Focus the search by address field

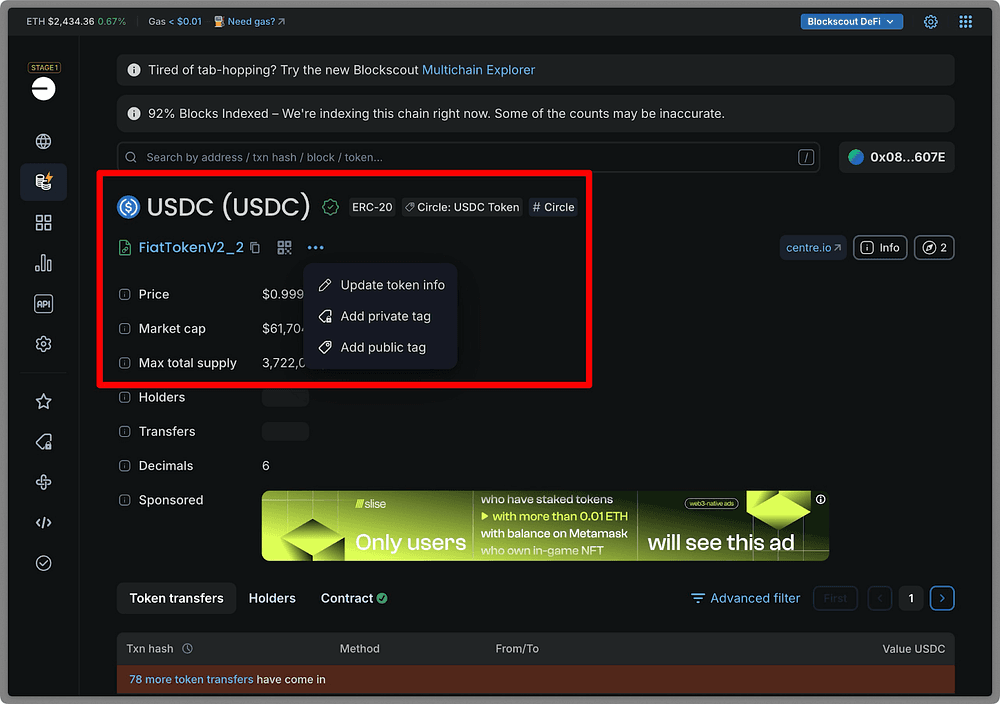coord(468,157)
